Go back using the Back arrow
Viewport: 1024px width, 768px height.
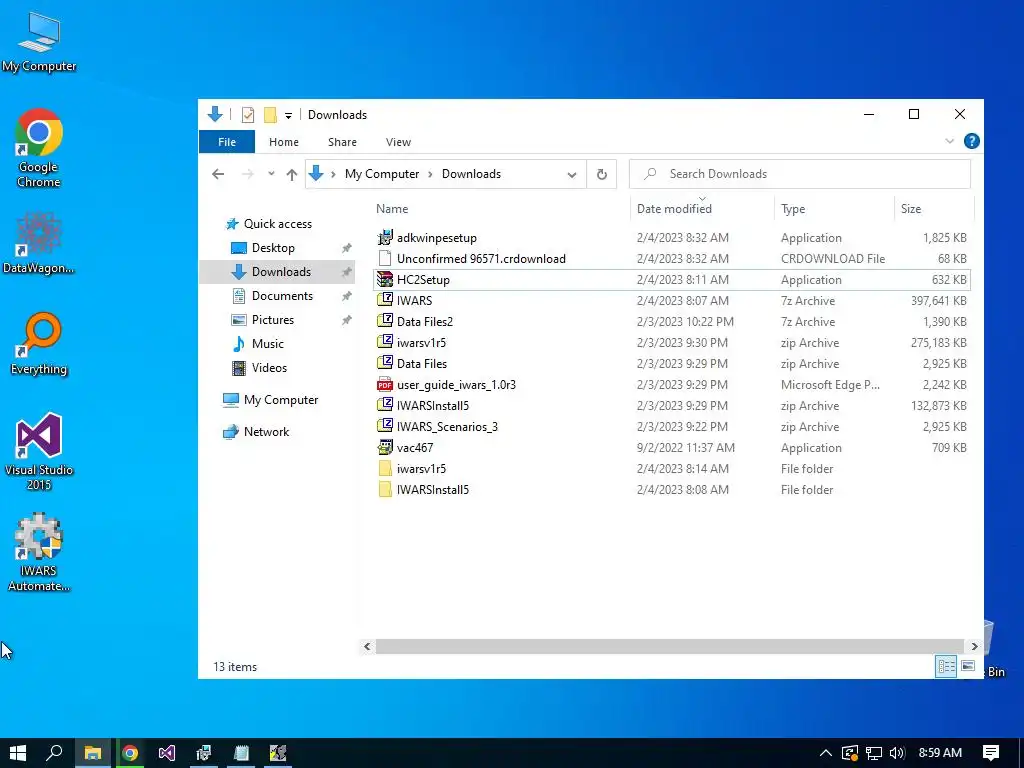[218, 174]
